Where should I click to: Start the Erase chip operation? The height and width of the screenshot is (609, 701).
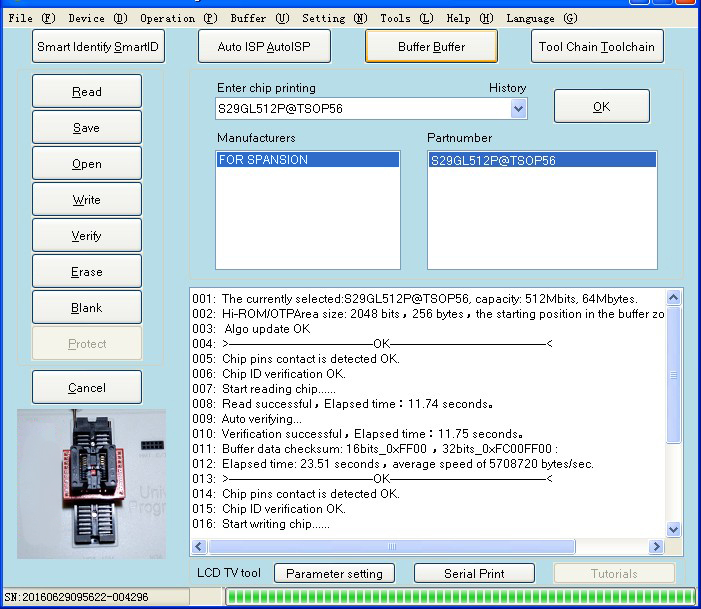point(87,272)
